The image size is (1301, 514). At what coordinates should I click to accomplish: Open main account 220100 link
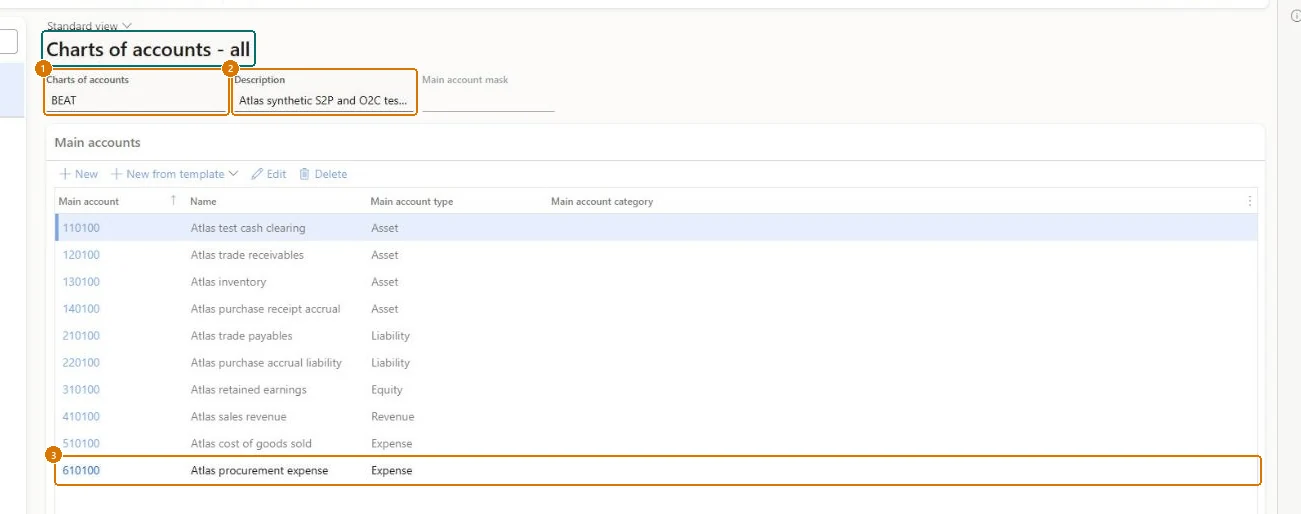click(81, 363)
